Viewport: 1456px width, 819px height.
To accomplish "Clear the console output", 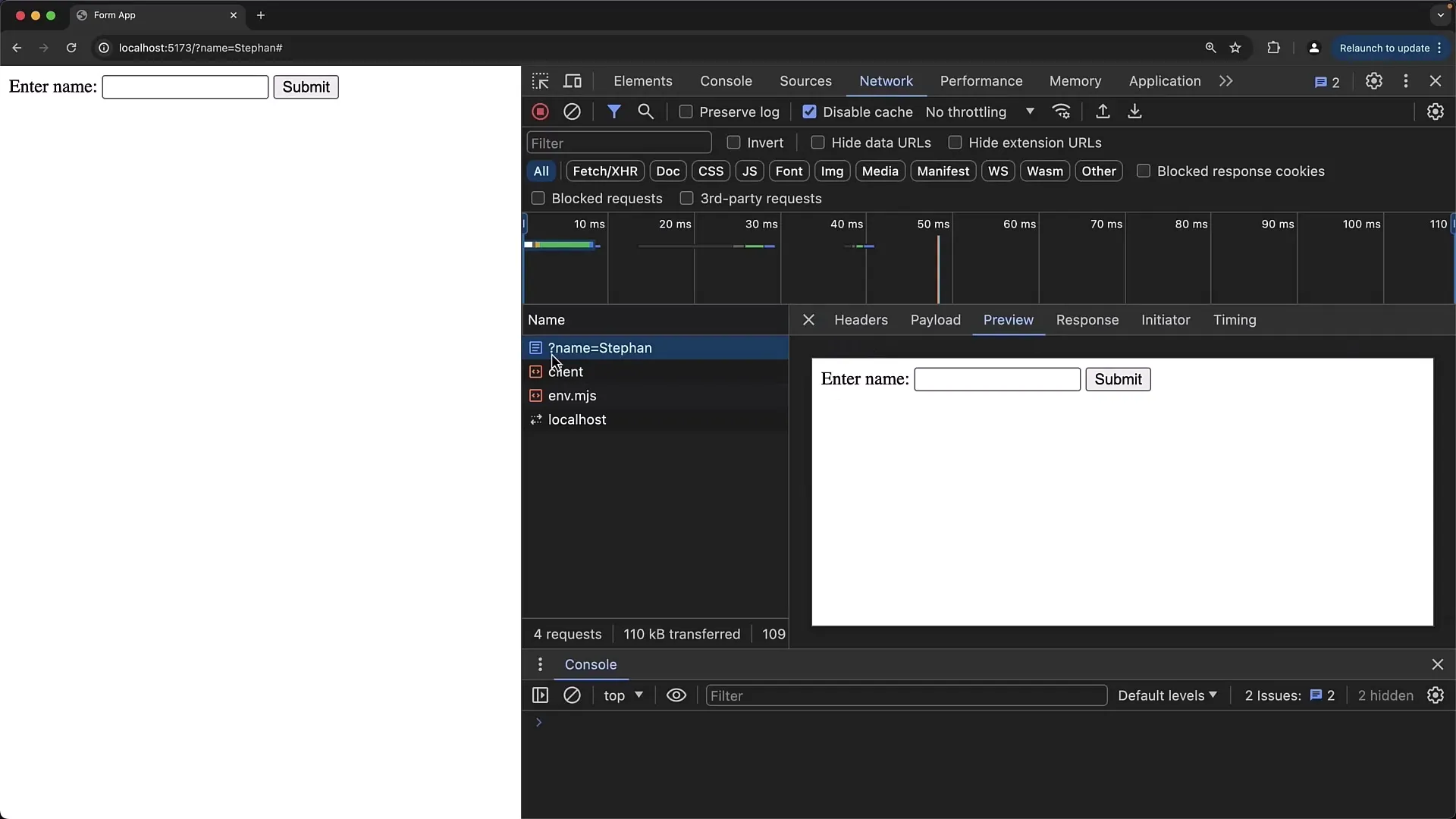I will 572,695.
